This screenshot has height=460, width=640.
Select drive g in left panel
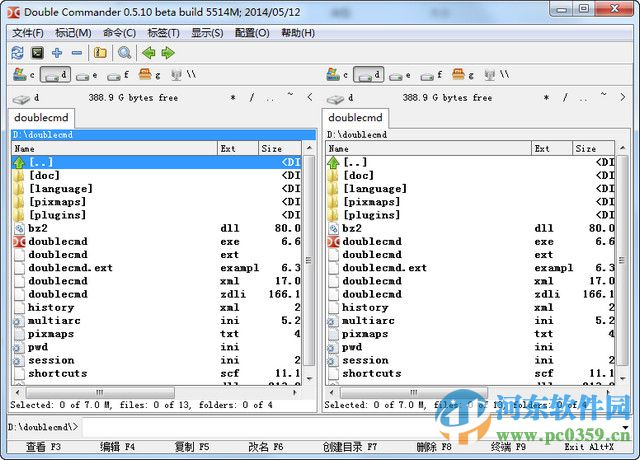click(149, 75)
